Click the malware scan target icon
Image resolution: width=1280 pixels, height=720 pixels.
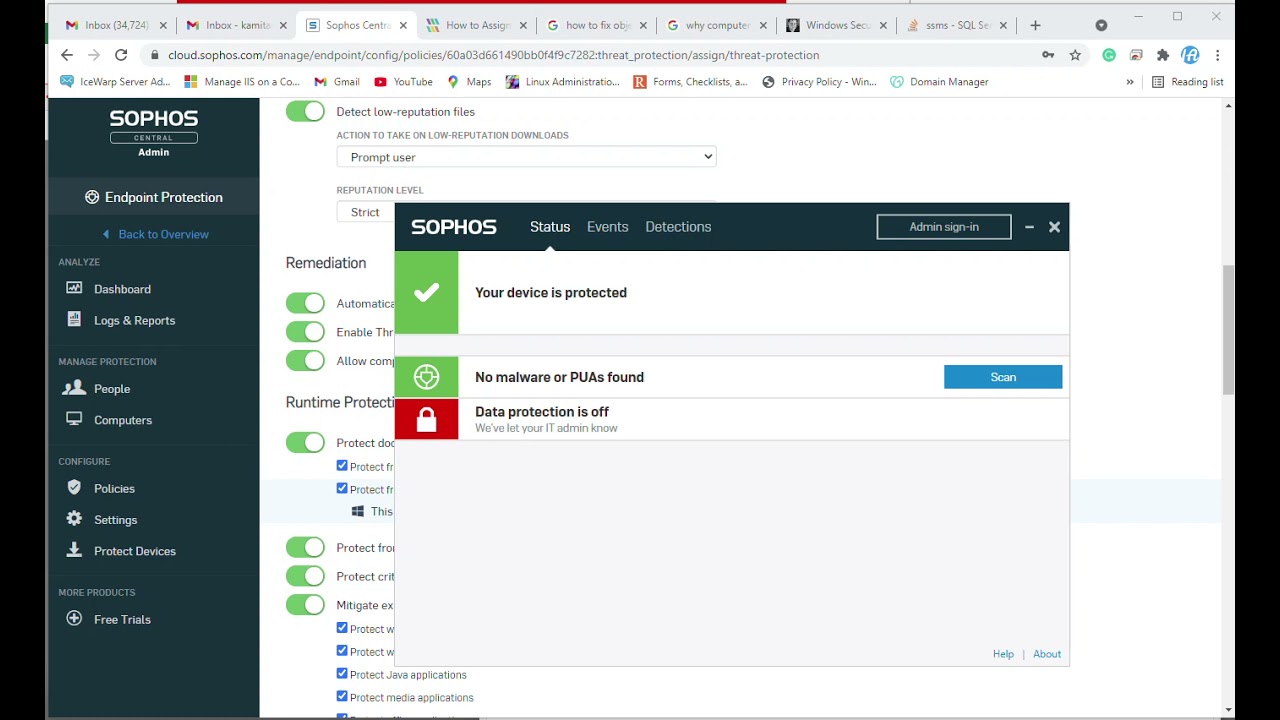(427, 377)
